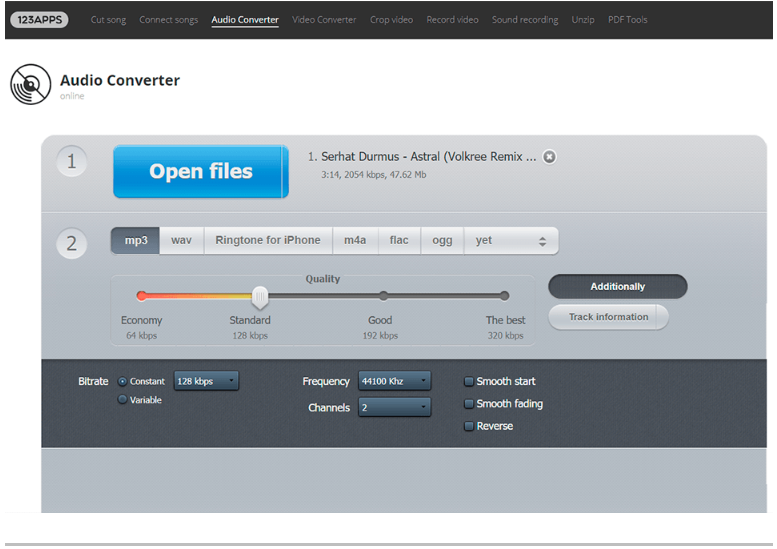Viewport: 777px width, 549px height.
Task: Click The best 320 kbps label
Action: [505, 328]
